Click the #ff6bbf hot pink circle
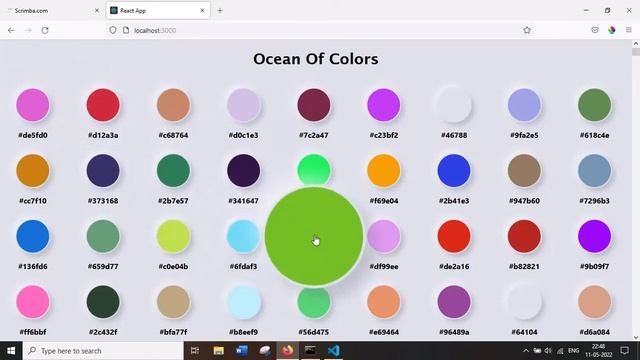Image resolution: width=640 pixels, height=360 pixels. (x=33, y=302)
